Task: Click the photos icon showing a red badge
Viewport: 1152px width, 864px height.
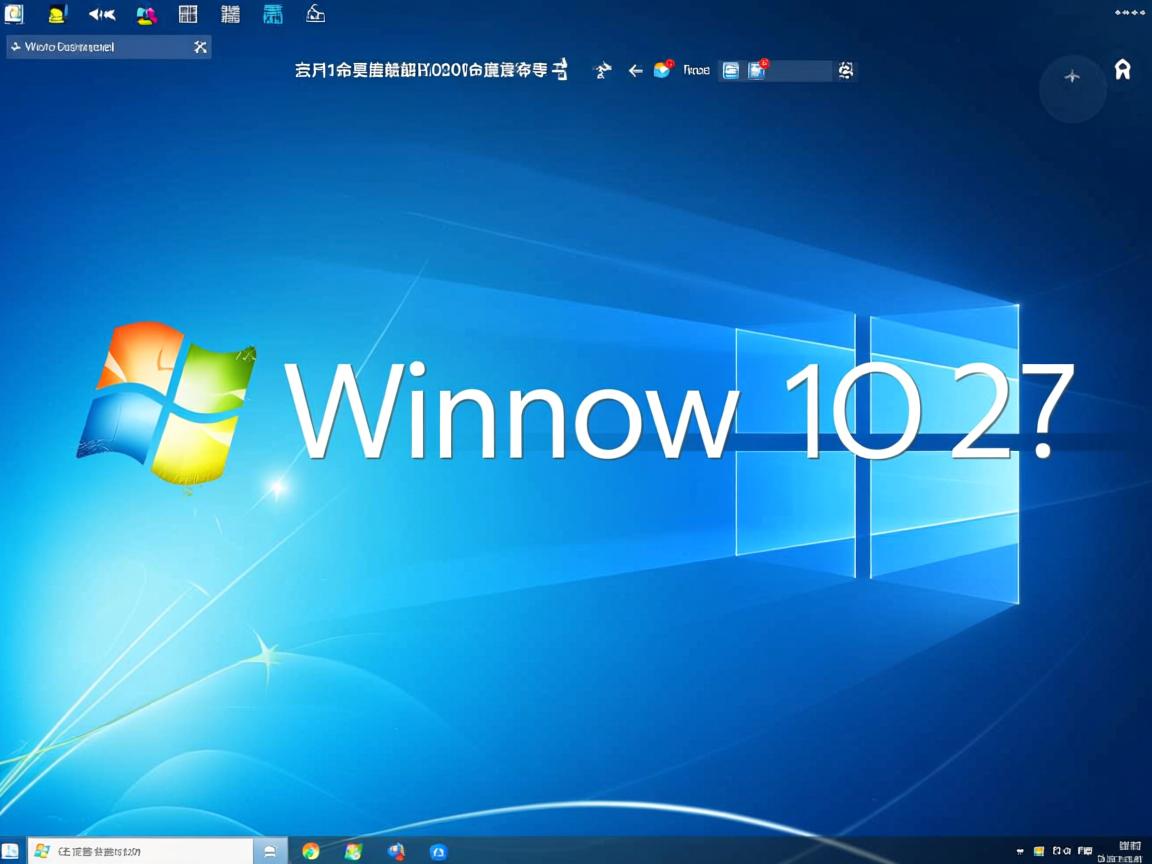Action: tap(756, 70)
